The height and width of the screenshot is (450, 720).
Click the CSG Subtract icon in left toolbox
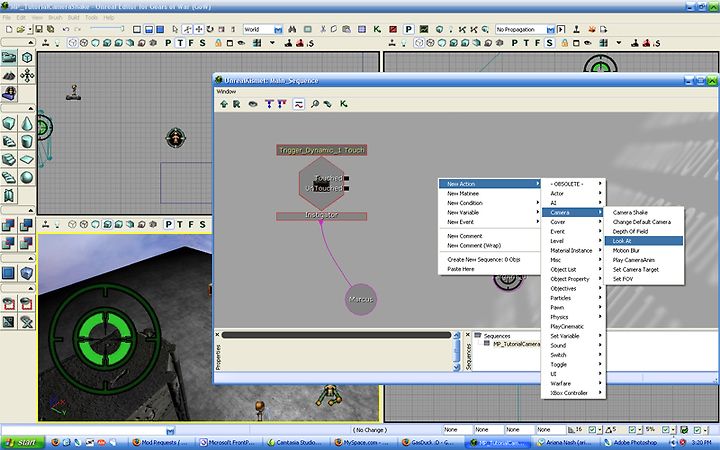[27, 225]
